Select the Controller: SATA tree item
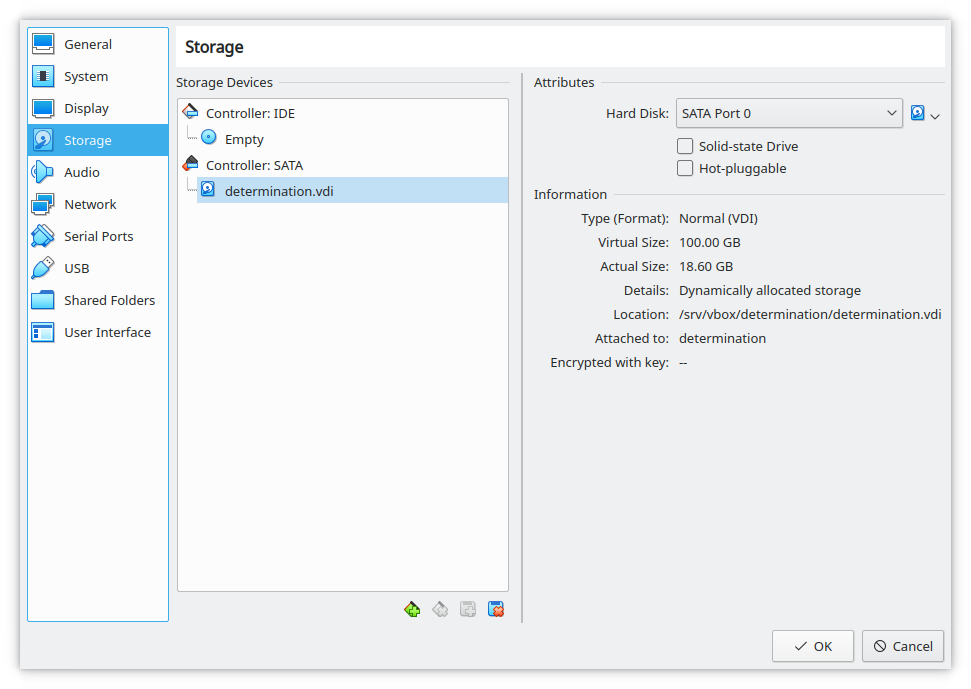Screen dimensions: 971x689 [x=254, y=165]
